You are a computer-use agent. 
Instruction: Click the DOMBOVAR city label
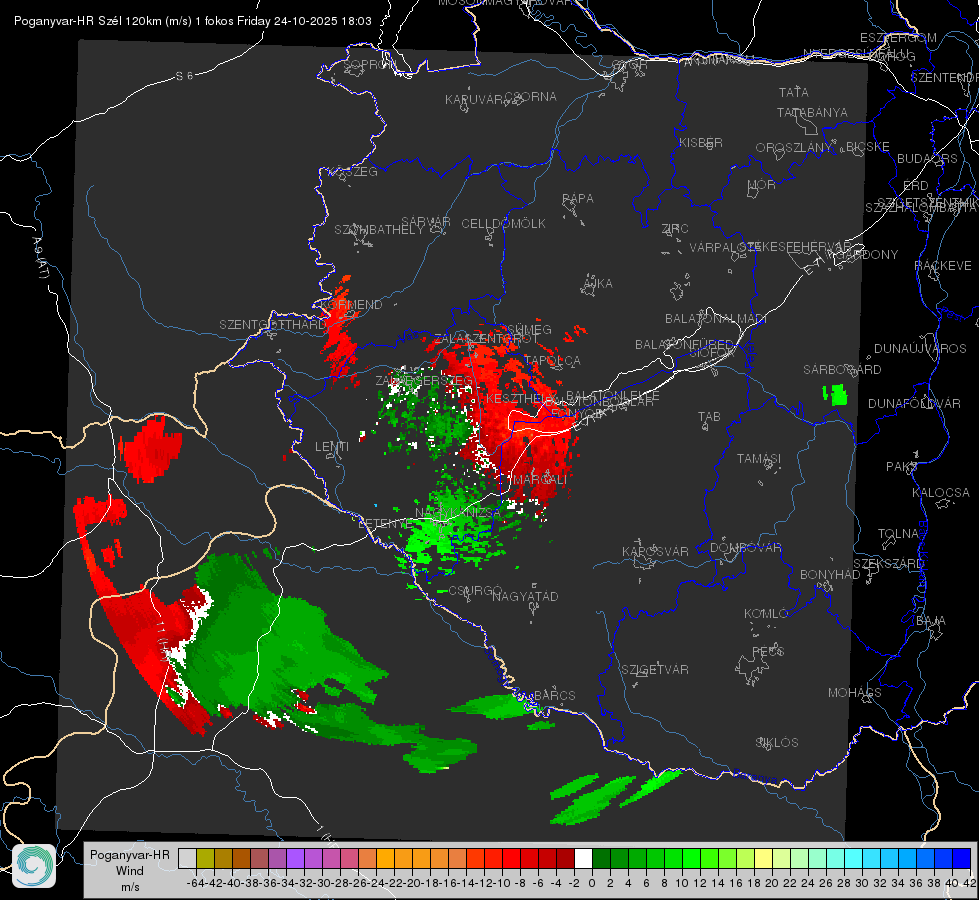coord(745,548)
